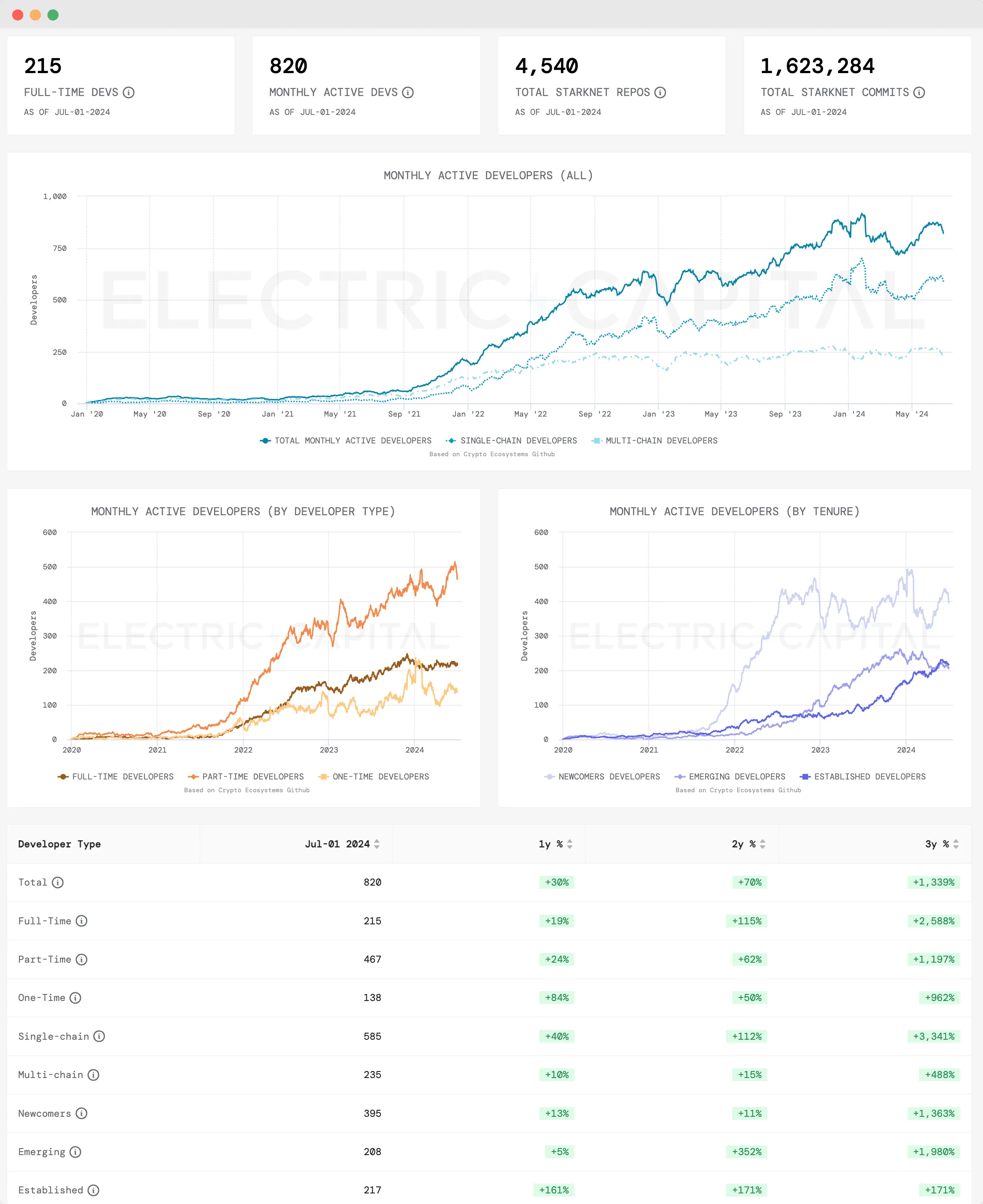Open the Total Starknet Commits info icon

click(x=920, y=93)
